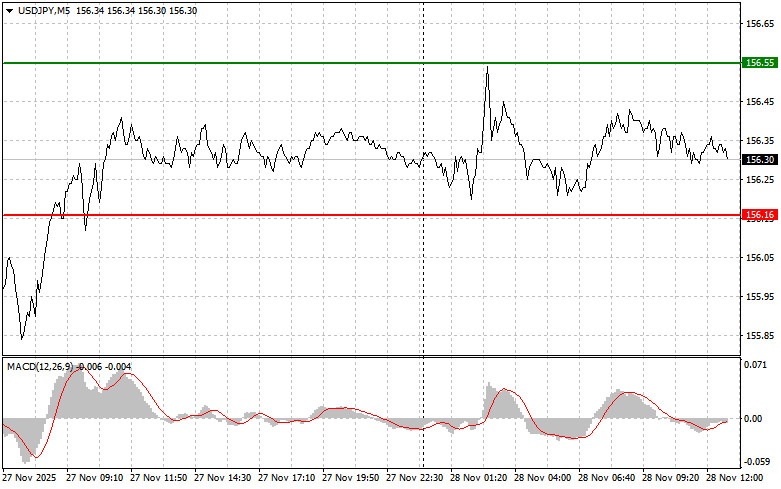Screen dimensions: 781x489
Task: Click the 27 Nov 17:10 time label
Action: 286,478
